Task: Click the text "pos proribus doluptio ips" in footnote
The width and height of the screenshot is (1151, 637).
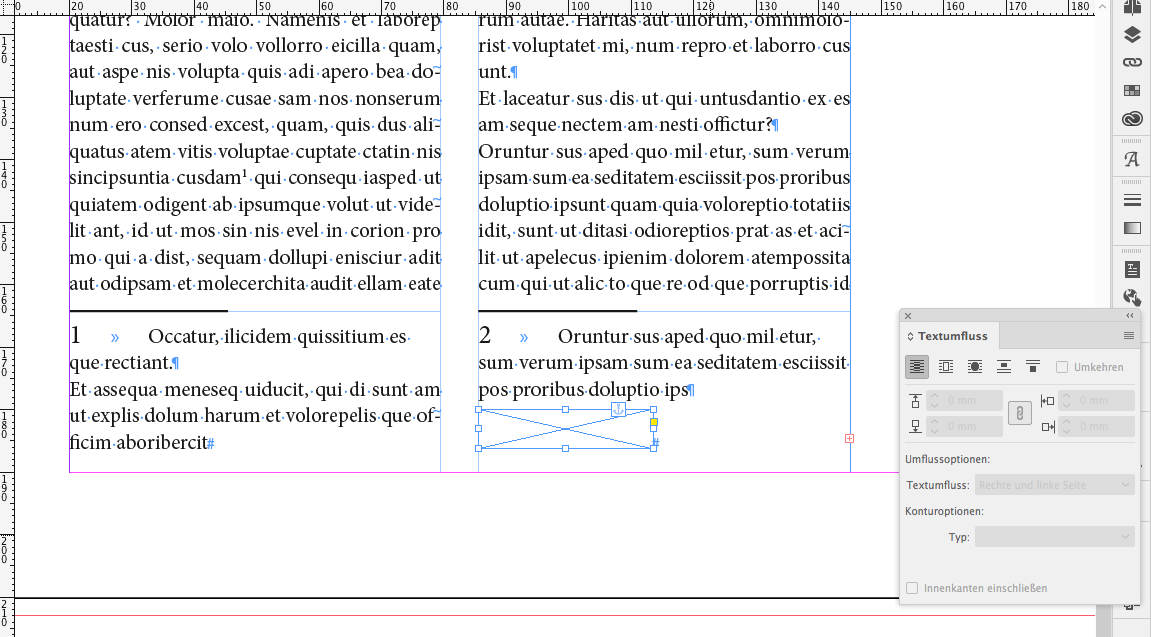Action: pos(584,390)
